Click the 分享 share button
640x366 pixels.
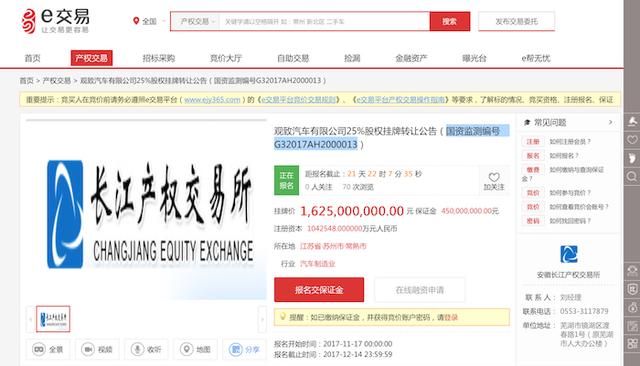[x=244, y=349]
